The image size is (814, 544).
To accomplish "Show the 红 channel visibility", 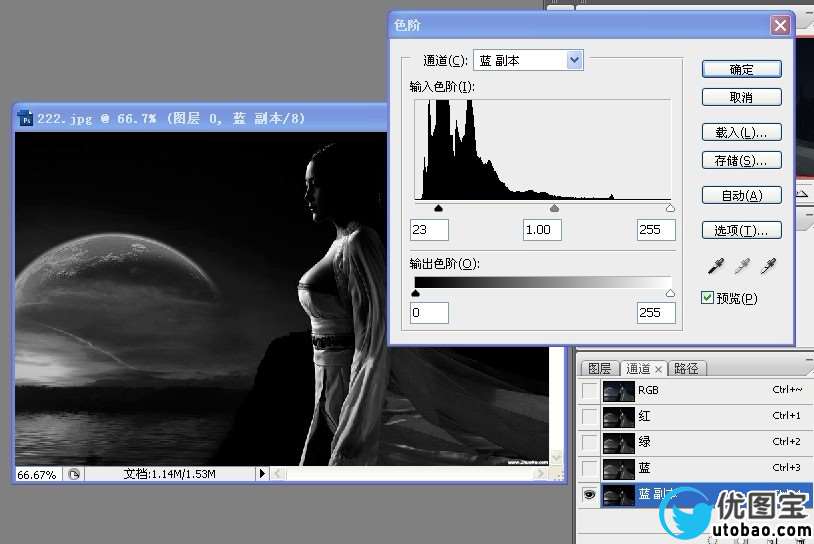I will click(x=589, y=416).
